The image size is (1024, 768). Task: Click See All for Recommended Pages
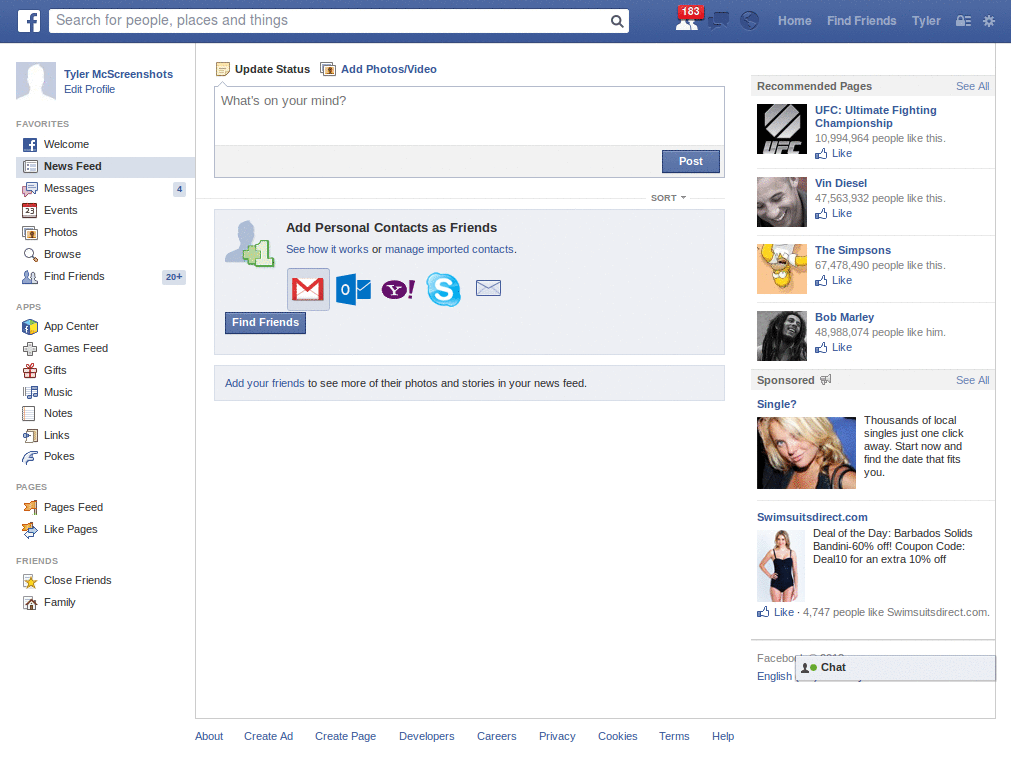(x=972, y=86)
